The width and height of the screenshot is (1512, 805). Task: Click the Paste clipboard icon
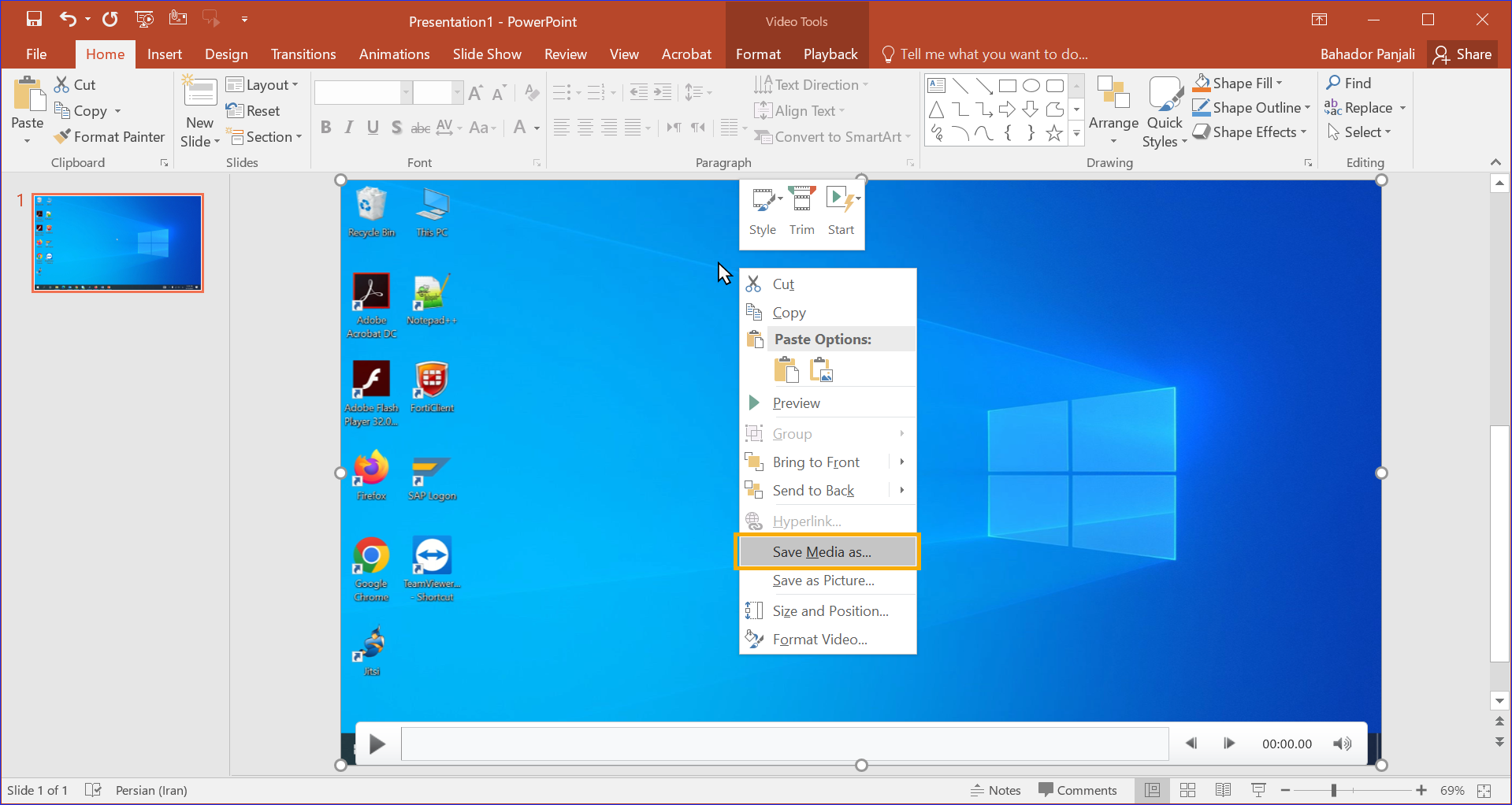tap(29, 95)
